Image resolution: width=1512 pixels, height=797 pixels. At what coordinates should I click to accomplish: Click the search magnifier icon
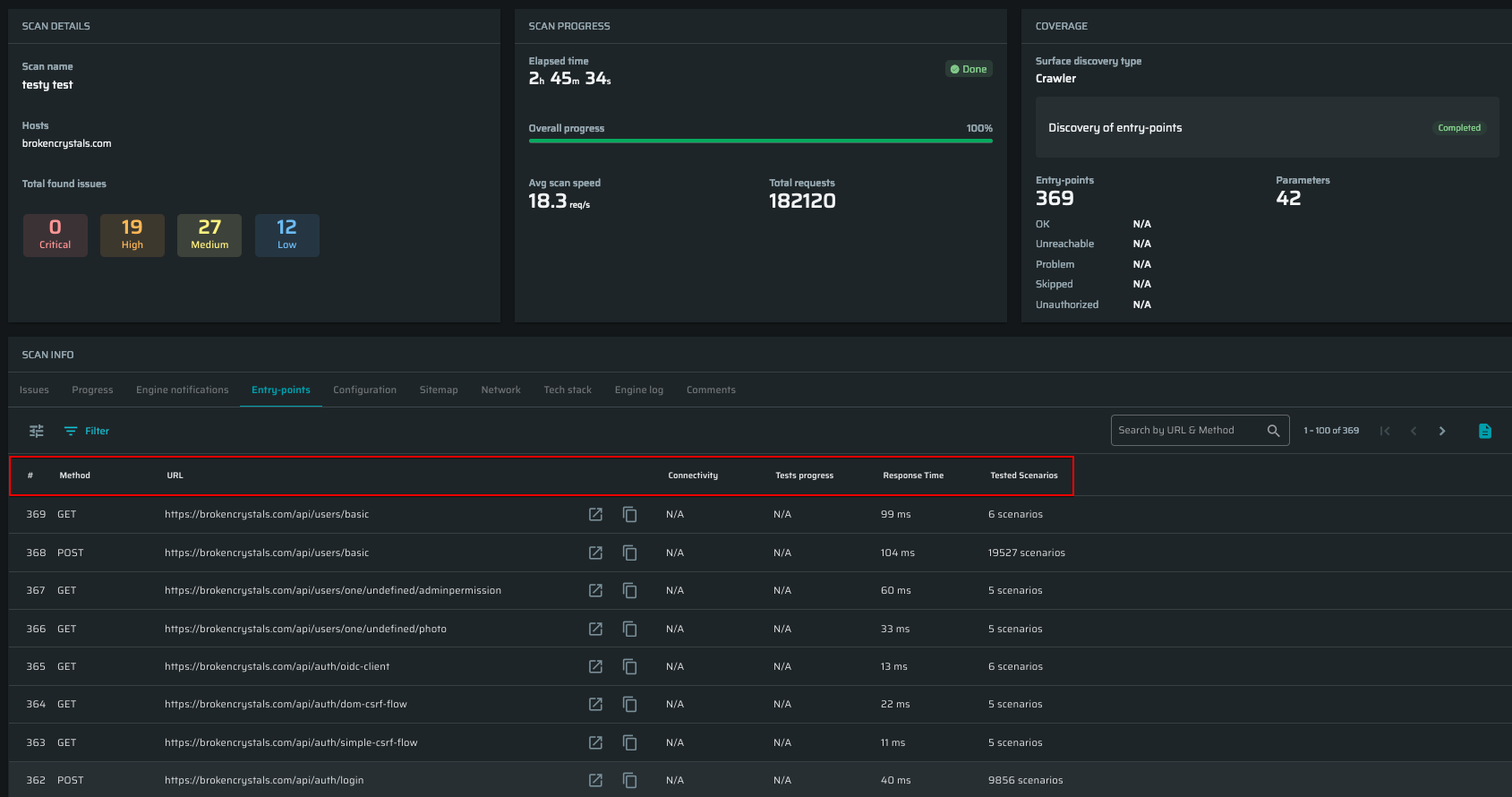(x=1273, y=431)
